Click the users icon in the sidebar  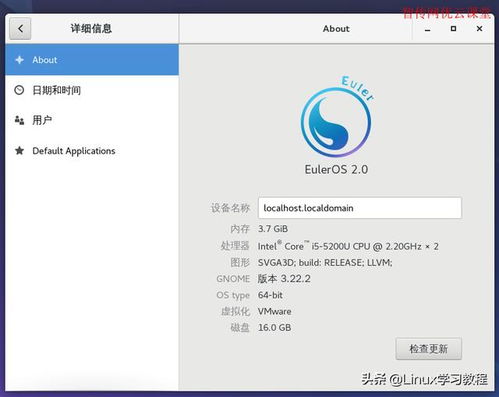click(19, 120)
